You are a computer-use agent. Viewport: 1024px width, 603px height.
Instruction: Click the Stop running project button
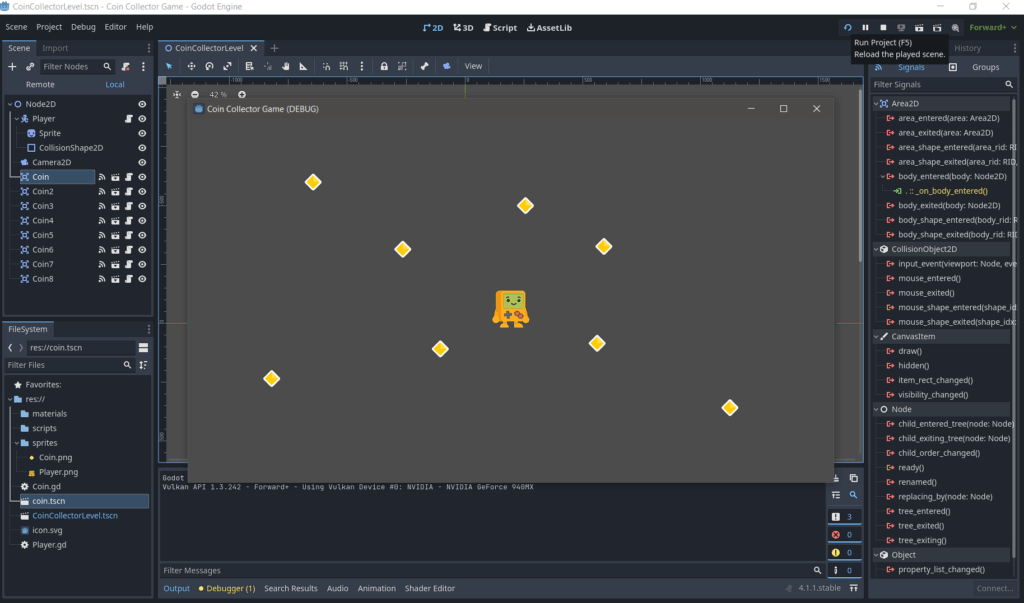[x=883, y=27]
